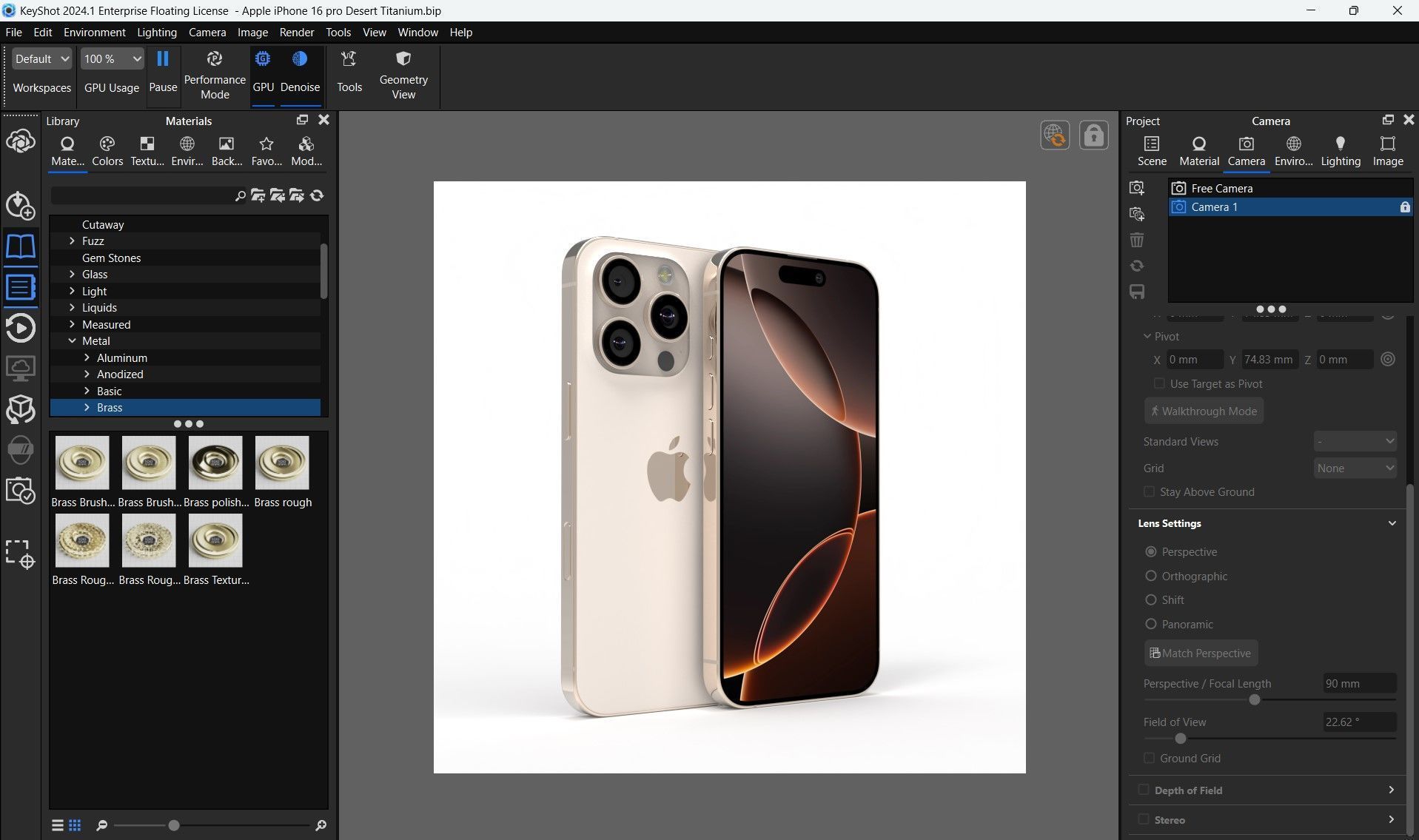
Task: Collapse the Metal folder
Action: pos(72,341)
